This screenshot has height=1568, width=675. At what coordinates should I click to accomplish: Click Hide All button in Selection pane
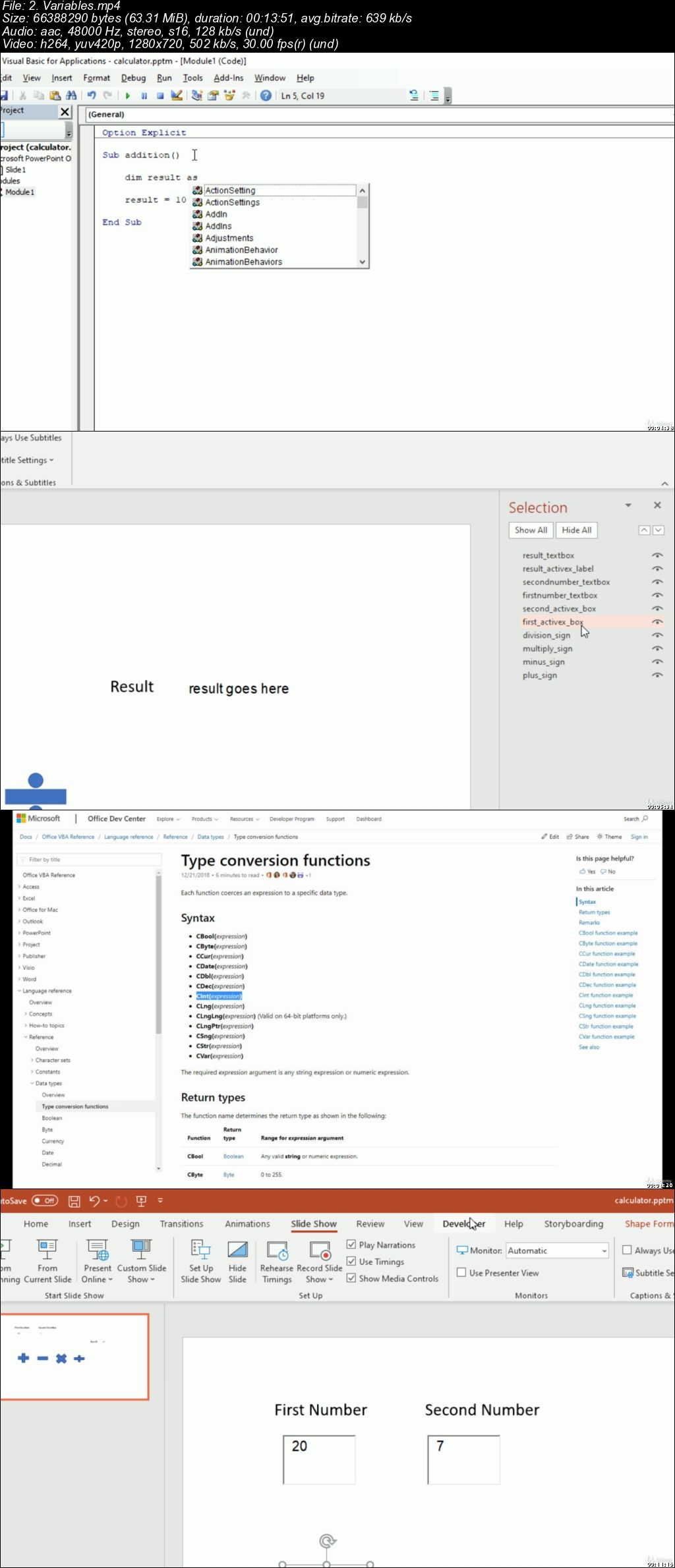[577, 530]
